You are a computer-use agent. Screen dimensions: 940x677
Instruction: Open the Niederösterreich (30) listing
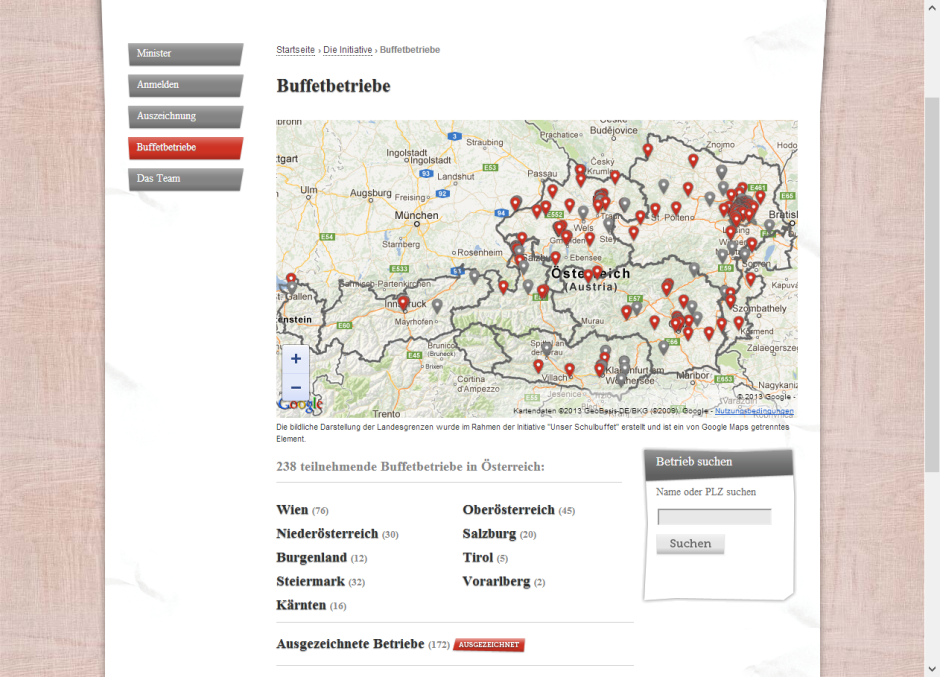pyautogui.click(x=337, y=534)
